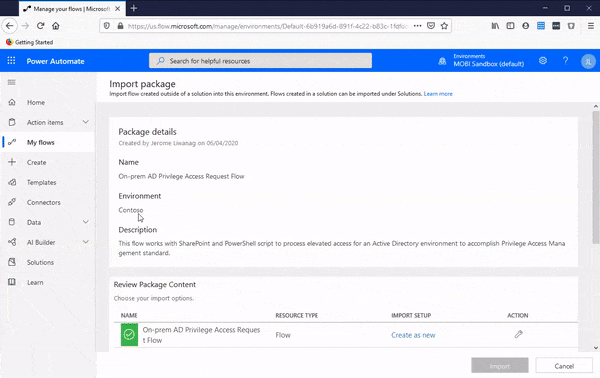Click the browser back arrow
600x378 pixels.
click(x=10, y=26)
